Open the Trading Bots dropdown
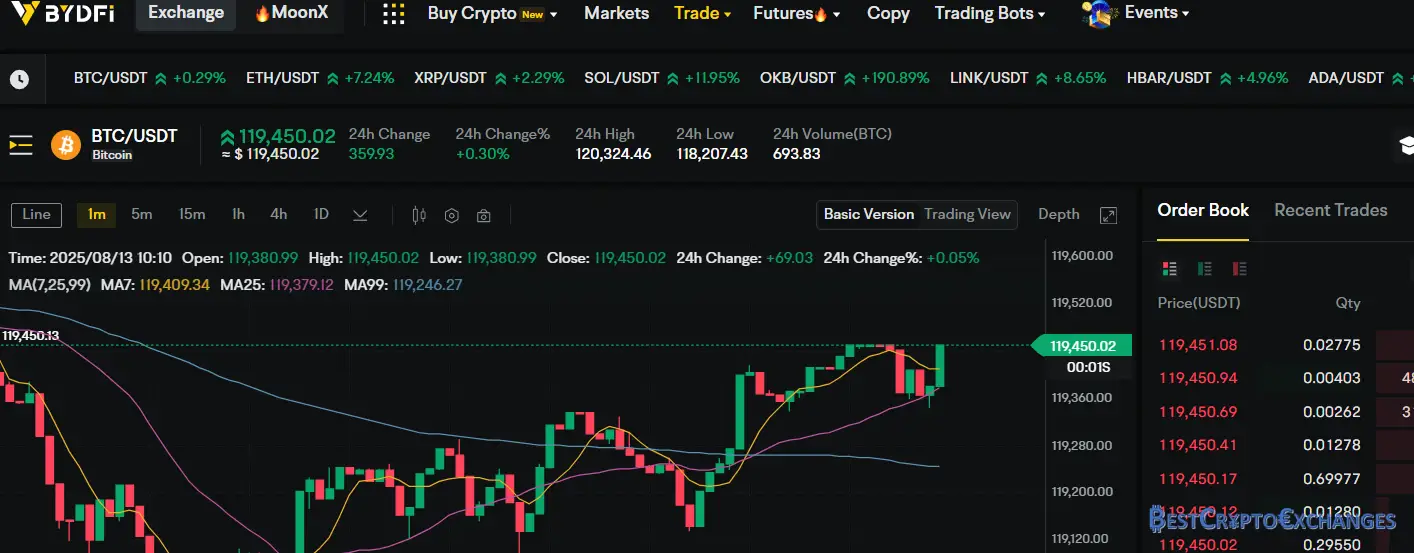 tap(990, 13)
